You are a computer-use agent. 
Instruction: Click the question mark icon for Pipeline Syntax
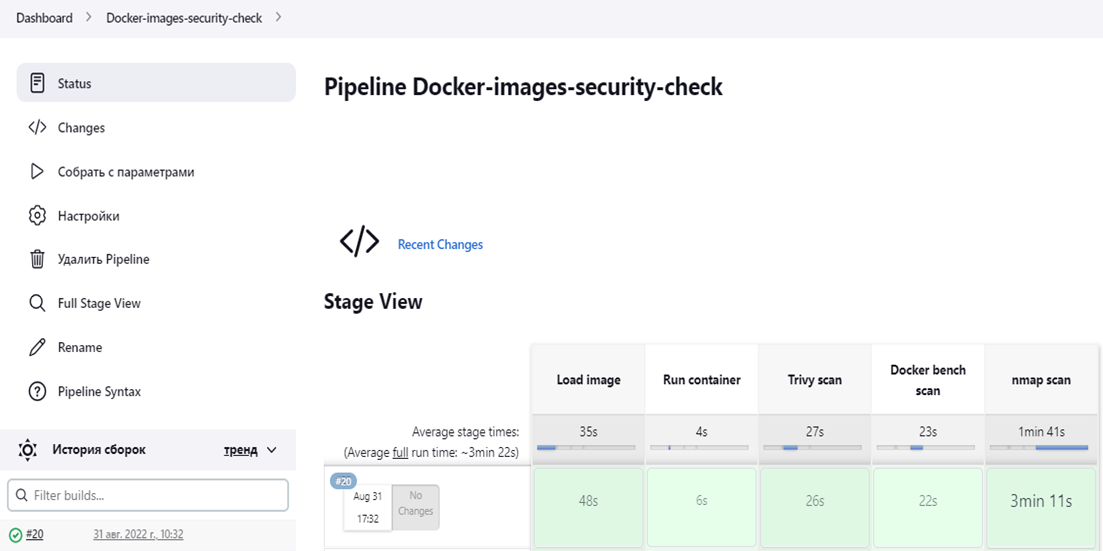coord(37,391)
